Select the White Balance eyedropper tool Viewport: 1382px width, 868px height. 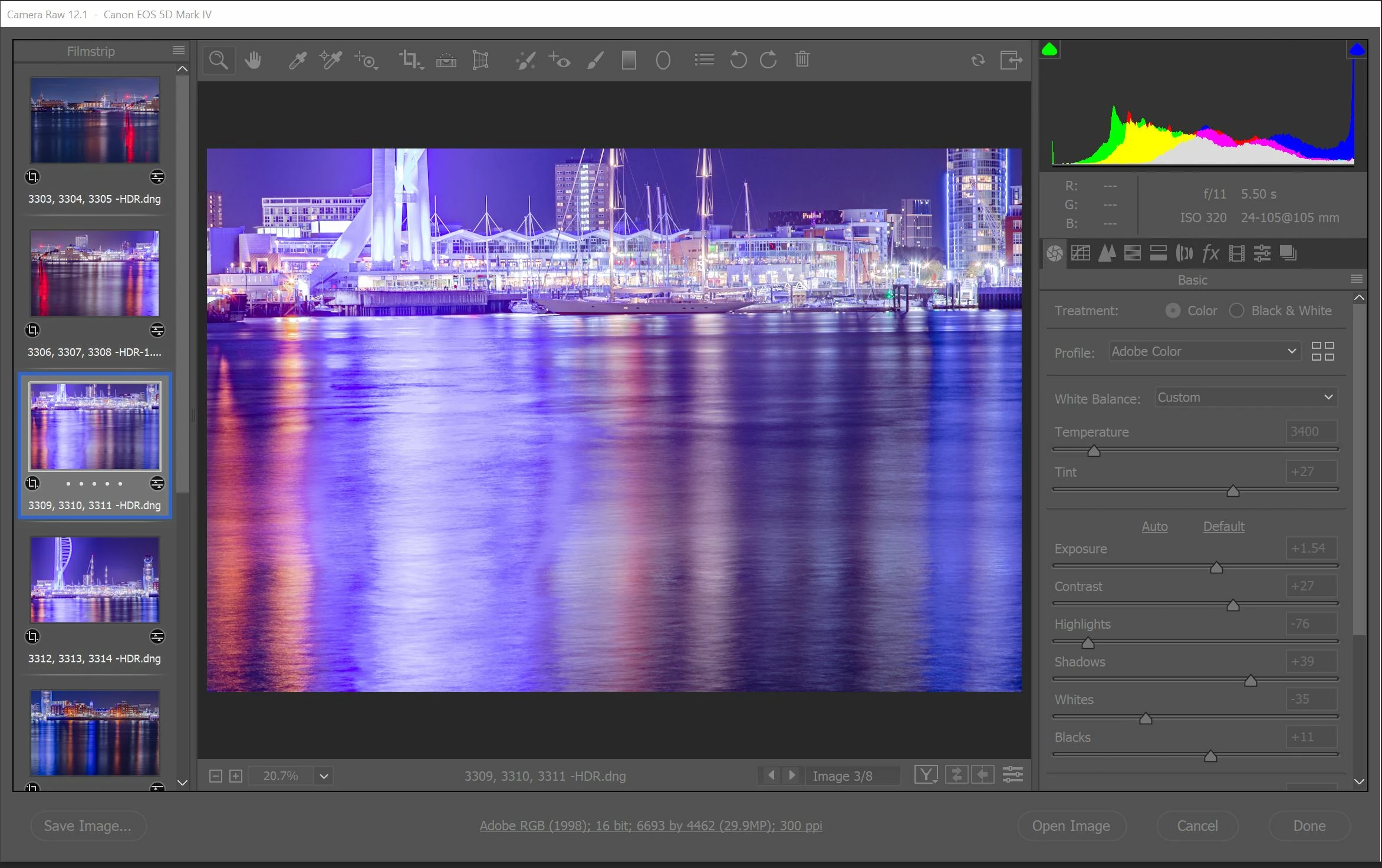click(x=298, y=60)
